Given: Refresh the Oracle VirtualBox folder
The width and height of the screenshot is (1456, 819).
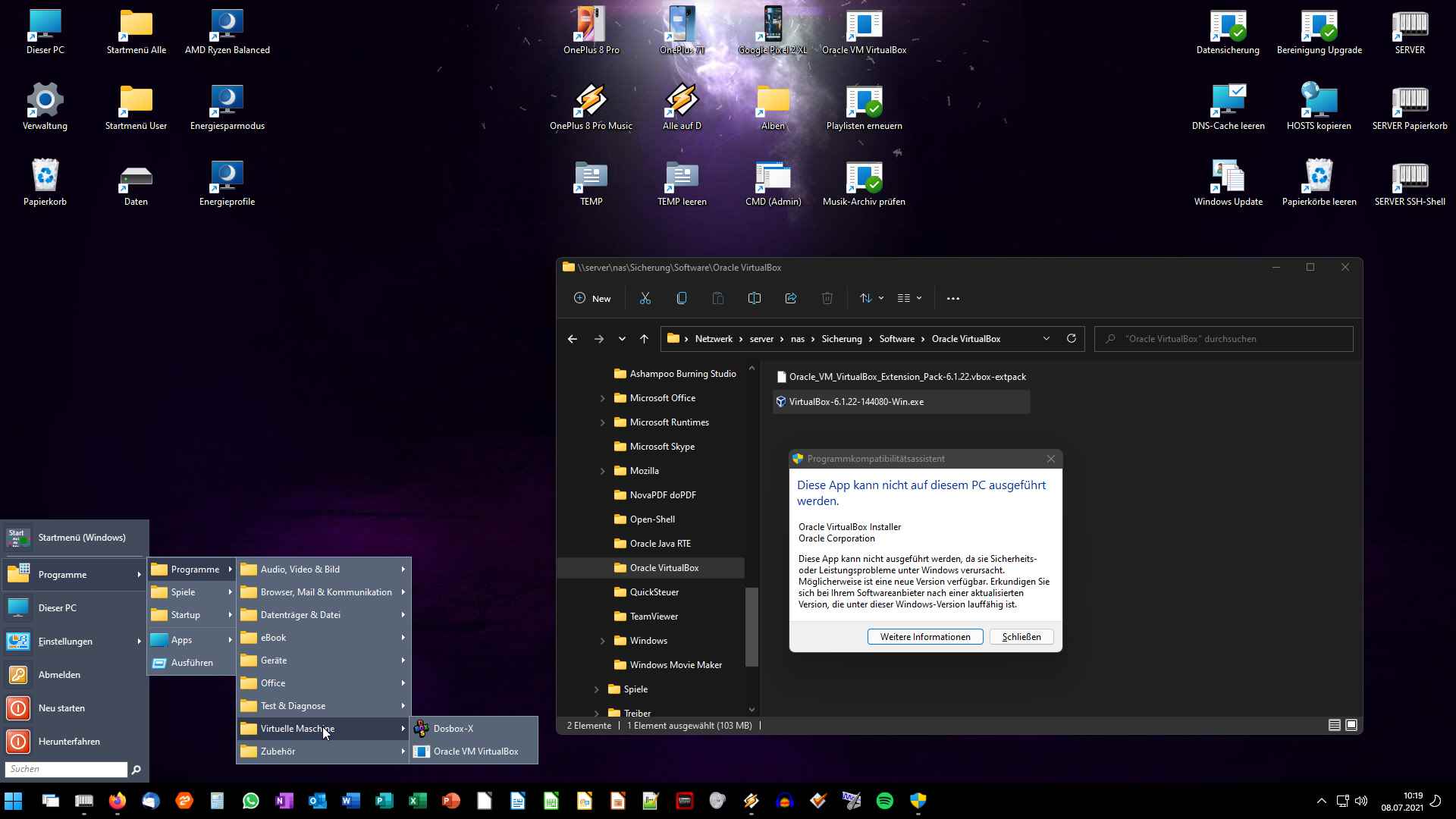Looking at the screenshot, I should [1072, 339].
